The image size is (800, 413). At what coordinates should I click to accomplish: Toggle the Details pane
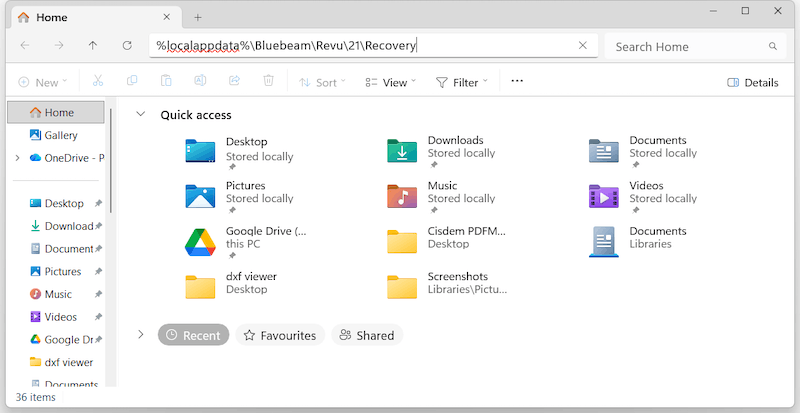click(752, 82)
